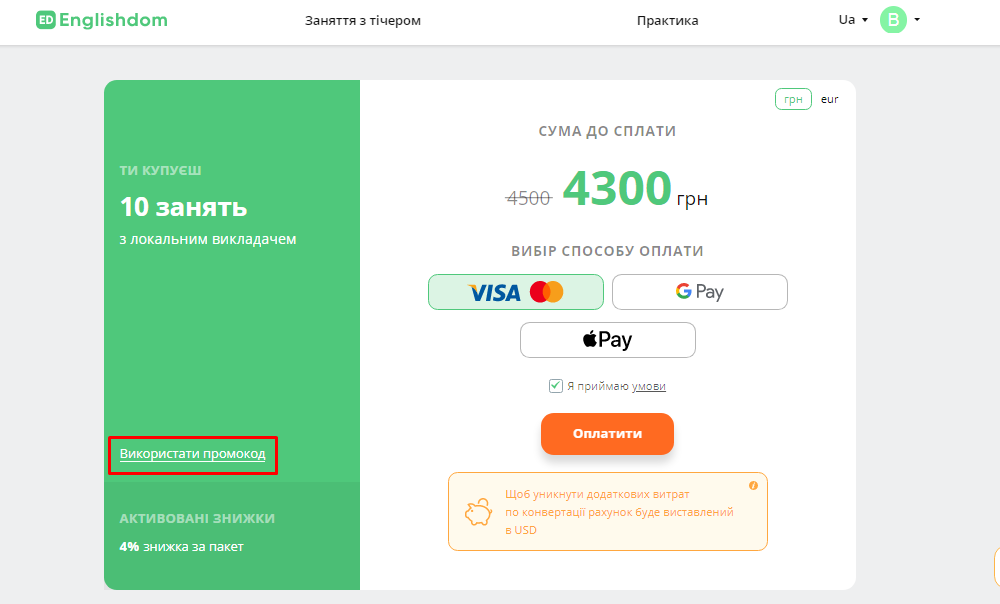Click the Englishdom ED logo icon

pos(45,20)
